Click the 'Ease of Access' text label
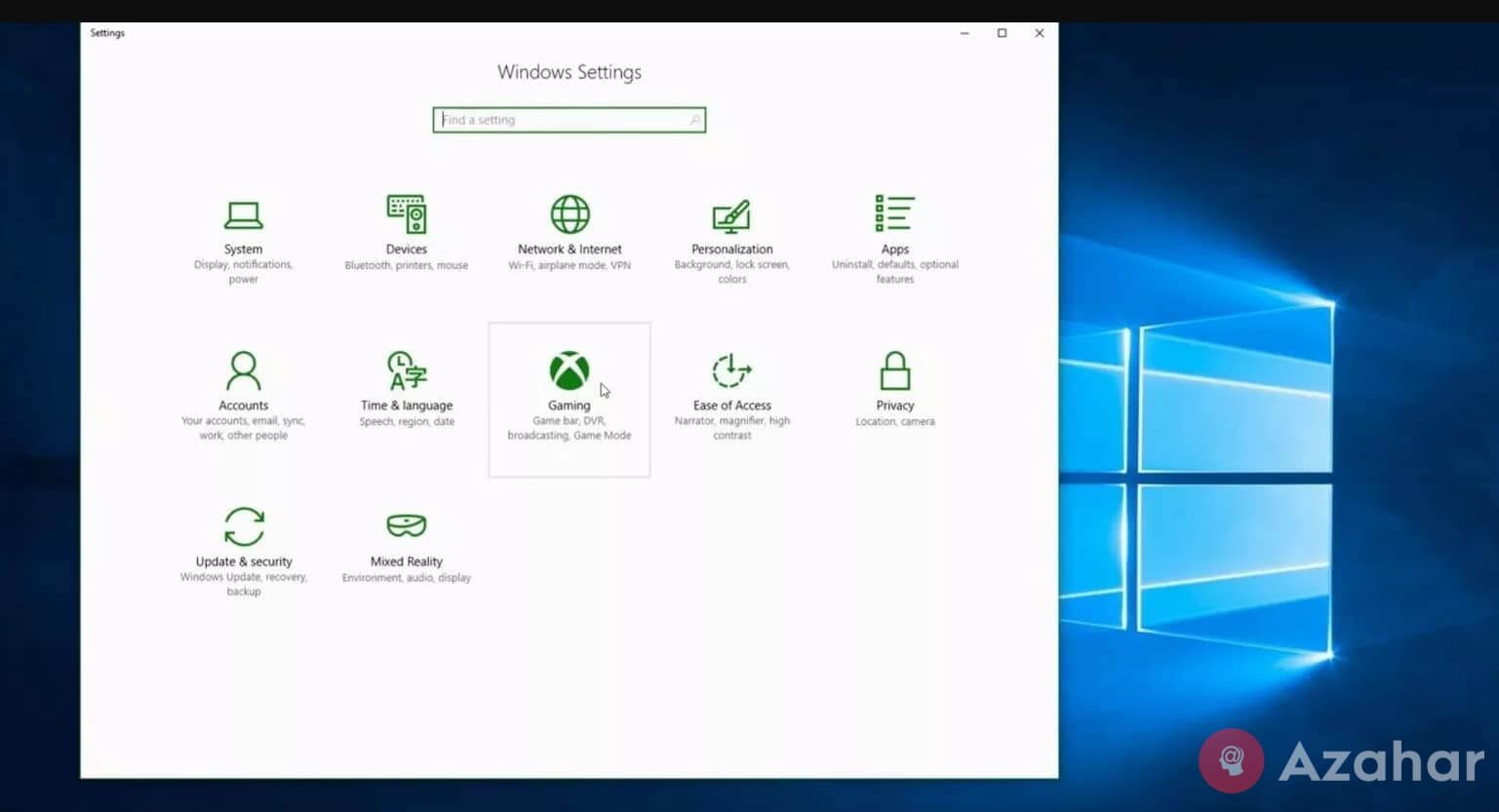This screenshot has width=1499, height=812. 731,406
